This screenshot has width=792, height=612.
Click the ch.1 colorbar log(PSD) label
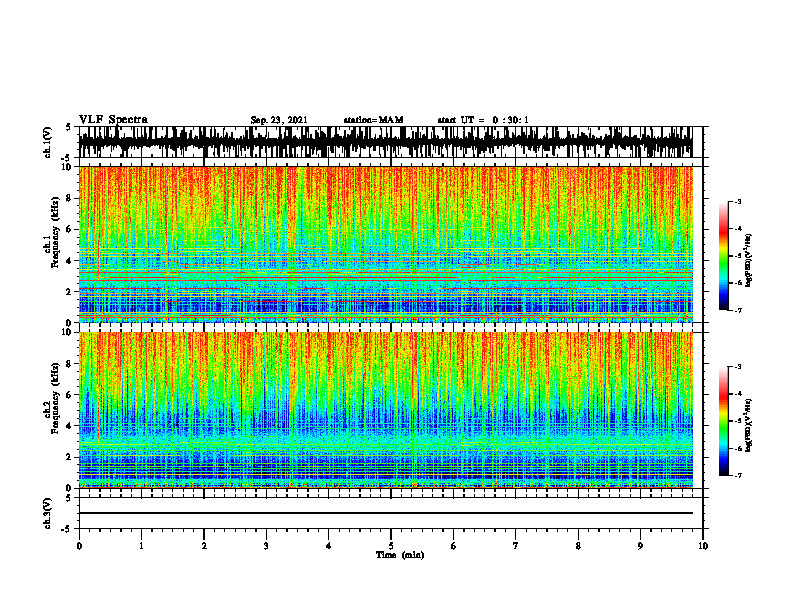749,260
